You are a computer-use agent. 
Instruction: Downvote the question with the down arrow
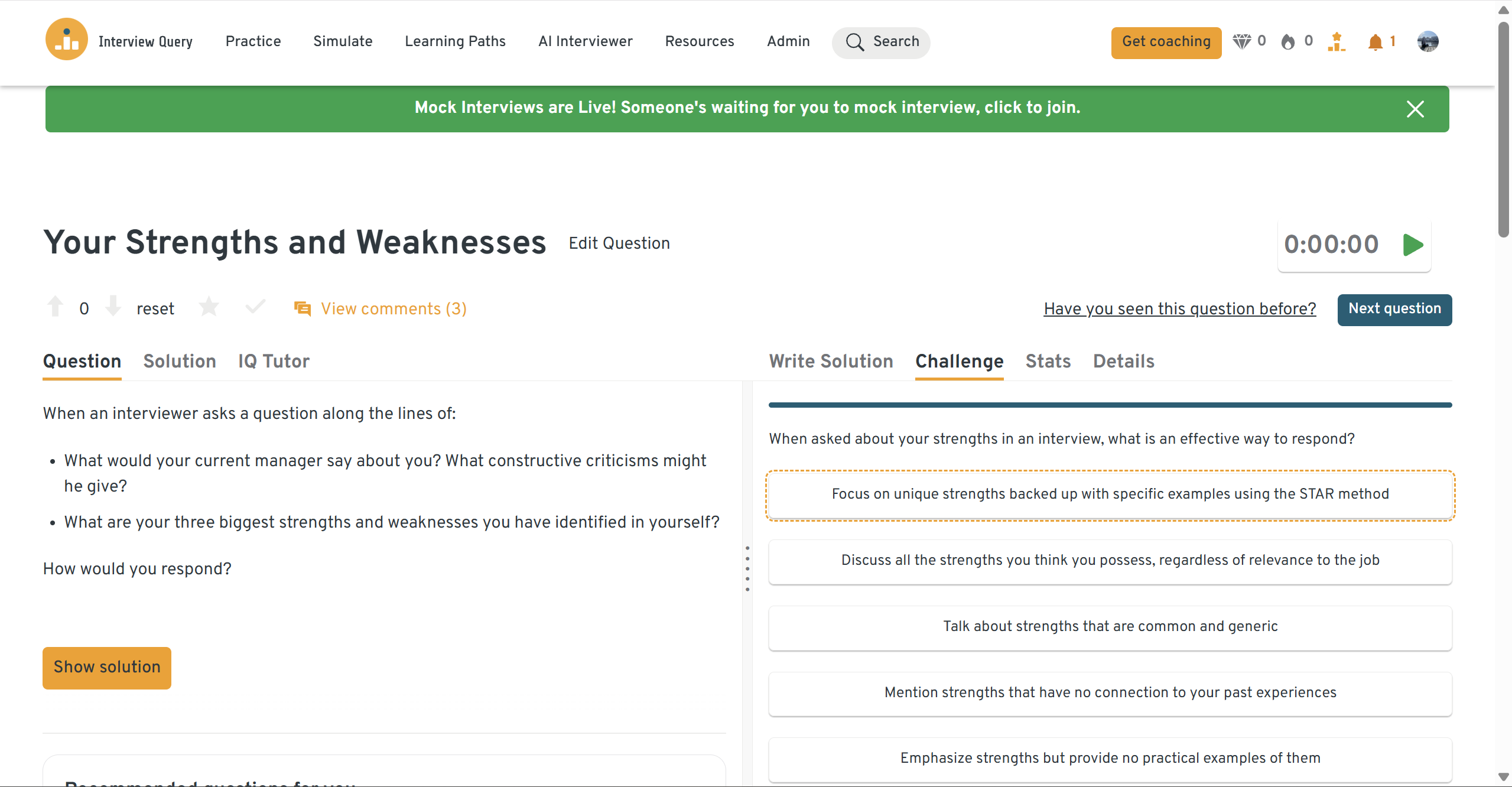click(113, 307)
